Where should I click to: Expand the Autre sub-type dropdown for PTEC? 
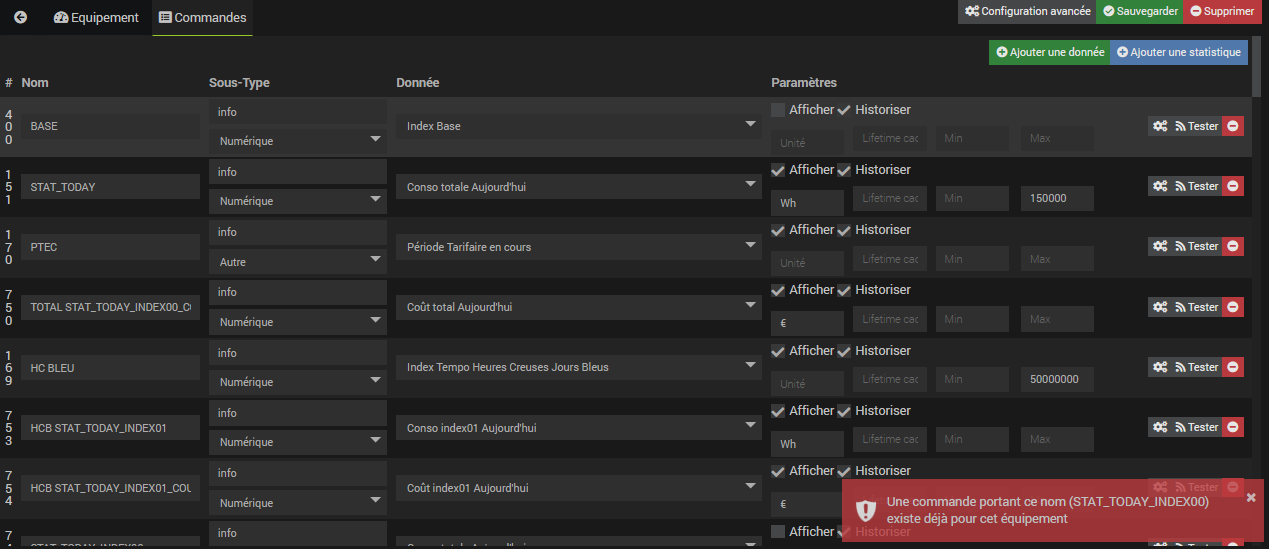pos(297,262)
